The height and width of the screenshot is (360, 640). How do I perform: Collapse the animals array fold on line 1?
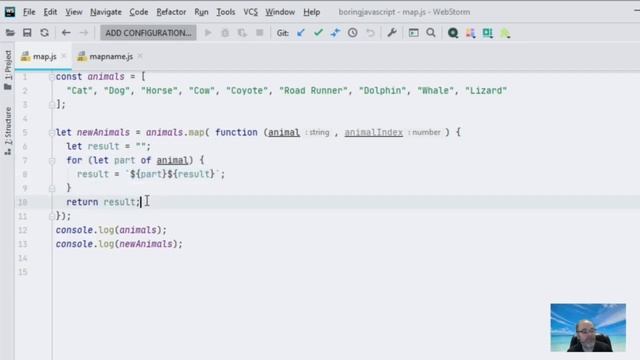click(x=51, y=77)
